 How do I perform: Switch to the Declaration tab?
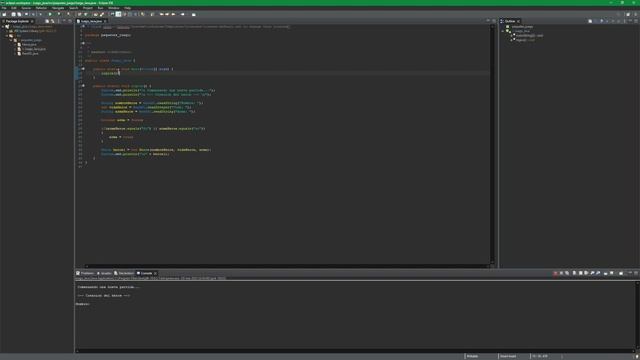pyautogui.click(x=124, y=273)
